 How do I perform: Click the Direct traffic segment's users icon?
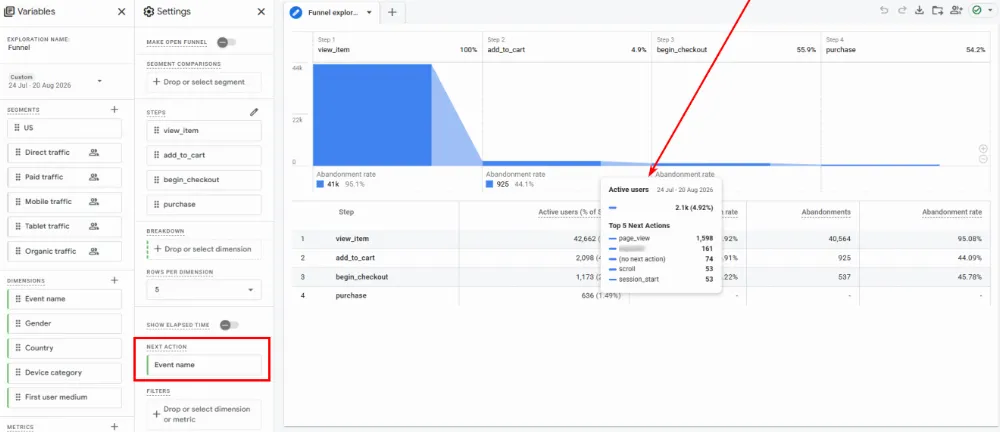[x=94, y=153]
